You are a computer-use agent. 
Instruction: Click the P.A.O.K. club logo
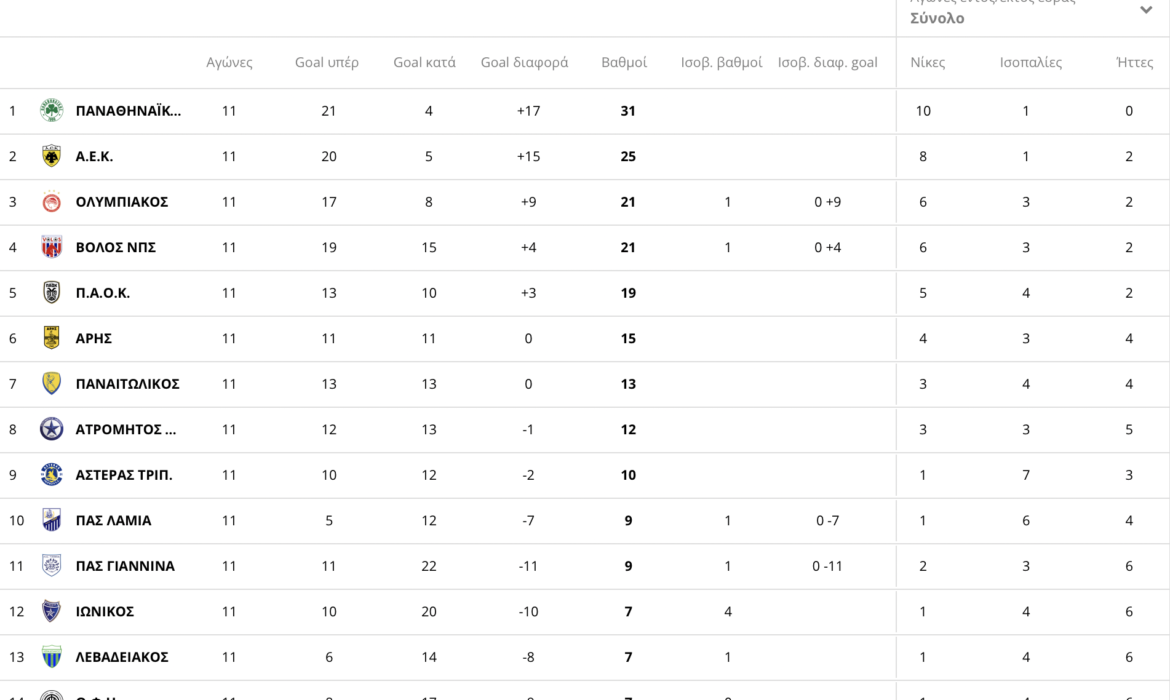point(51,293)
